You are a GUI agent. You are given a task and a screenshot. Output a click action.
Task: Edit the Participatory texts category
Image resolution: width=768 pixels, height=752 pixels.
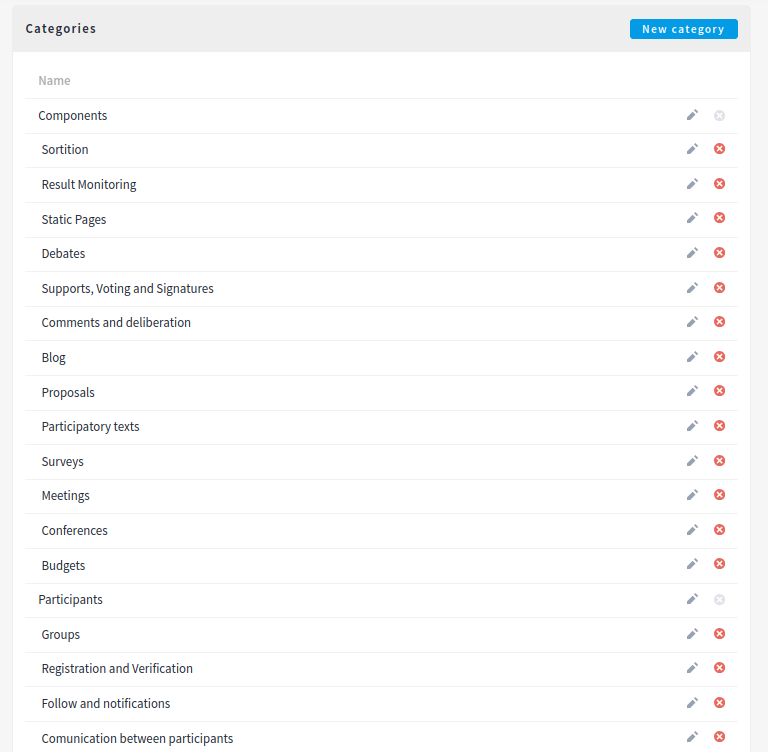click(x=692, y=426)
